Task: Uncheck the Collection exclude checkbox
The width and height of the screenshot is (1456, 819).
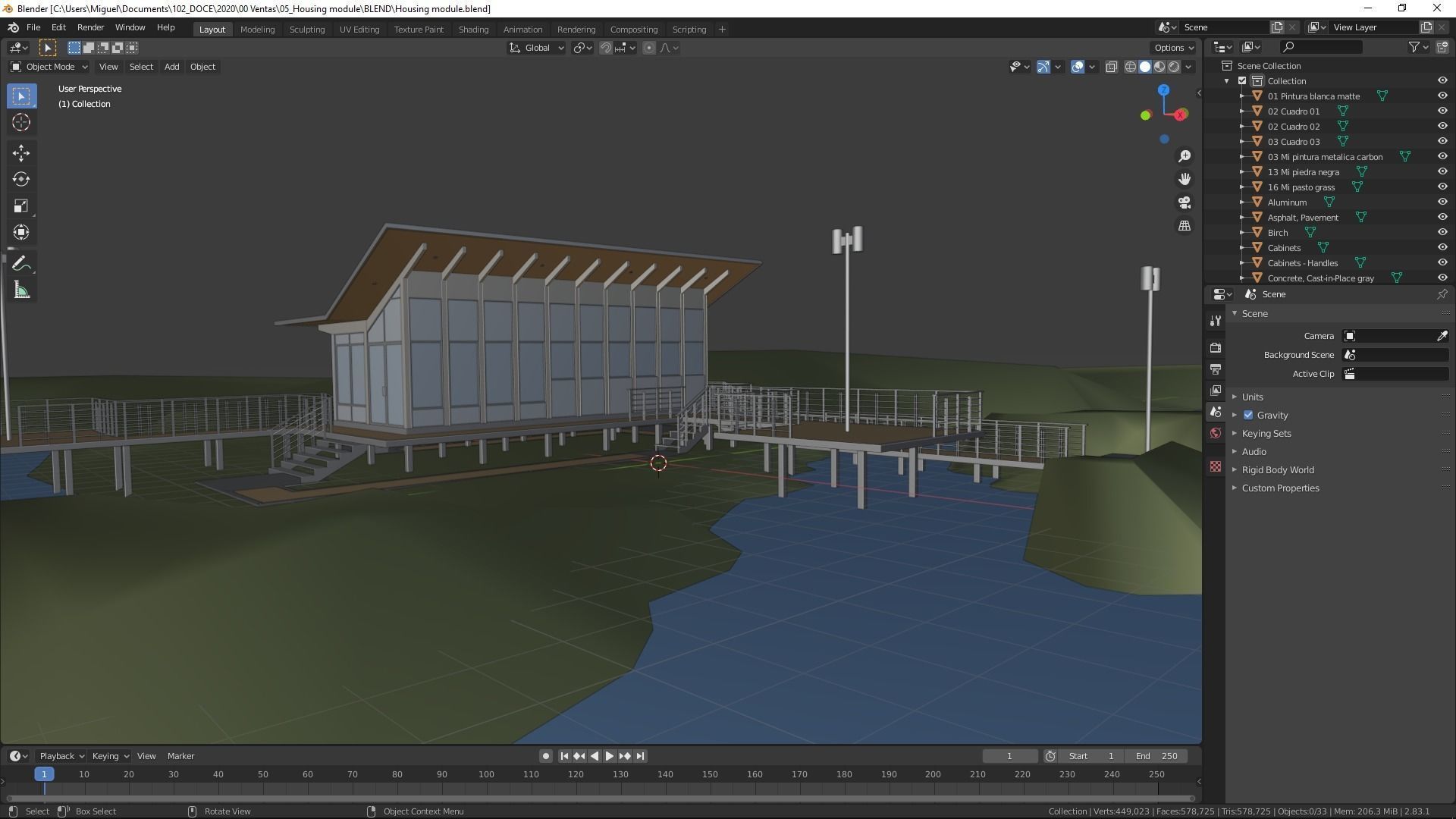Action: 1242,81
